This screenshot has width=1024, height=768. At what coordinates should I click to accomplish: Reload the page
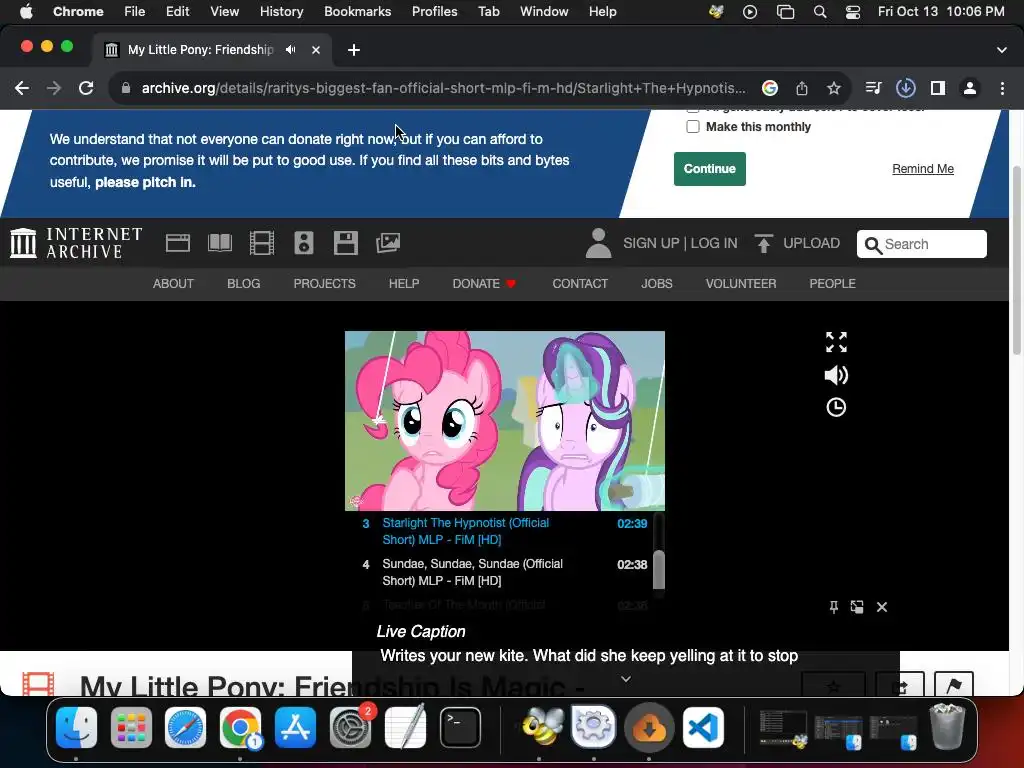point(86,88)
